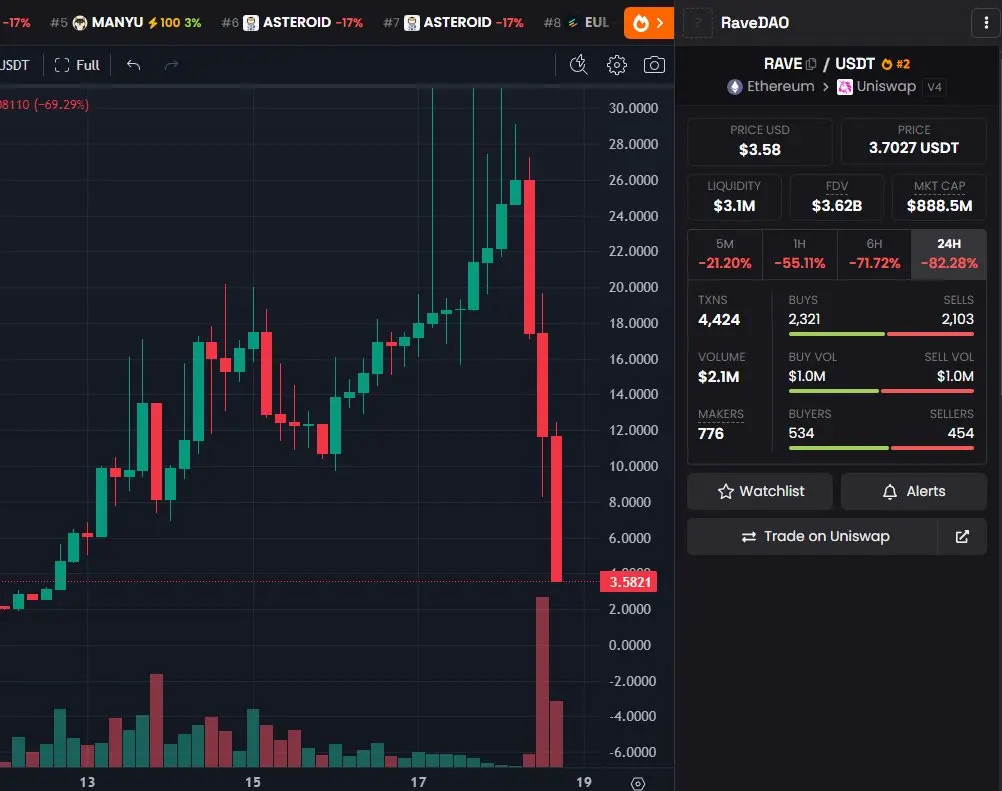Open trending #8 EUL ticker
Image resolution: width=1002 pixels, height=791 pixels.
(x=576, y=23)
